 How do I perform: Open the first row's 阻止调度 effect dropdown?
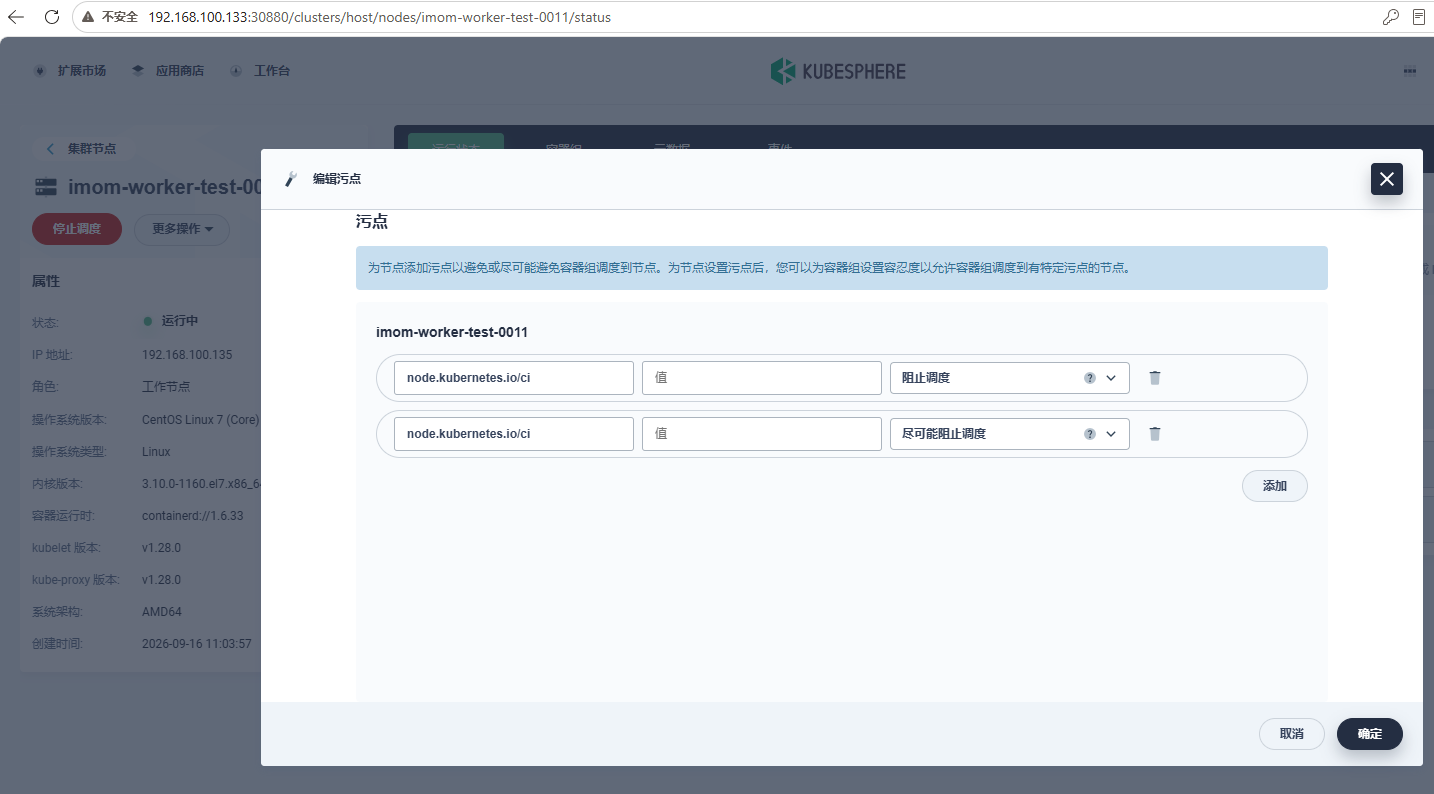(1010, 378)
